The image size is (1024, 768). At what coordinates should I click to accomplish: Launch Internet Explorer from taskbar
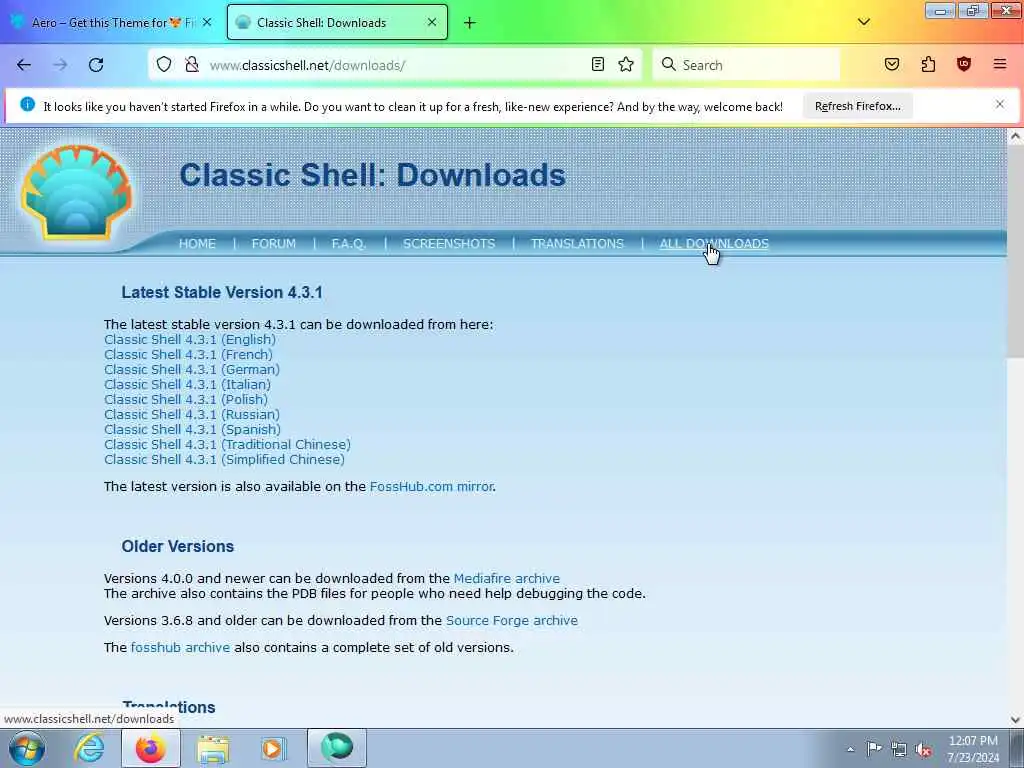pyautogui.click(x=89, y=748)
